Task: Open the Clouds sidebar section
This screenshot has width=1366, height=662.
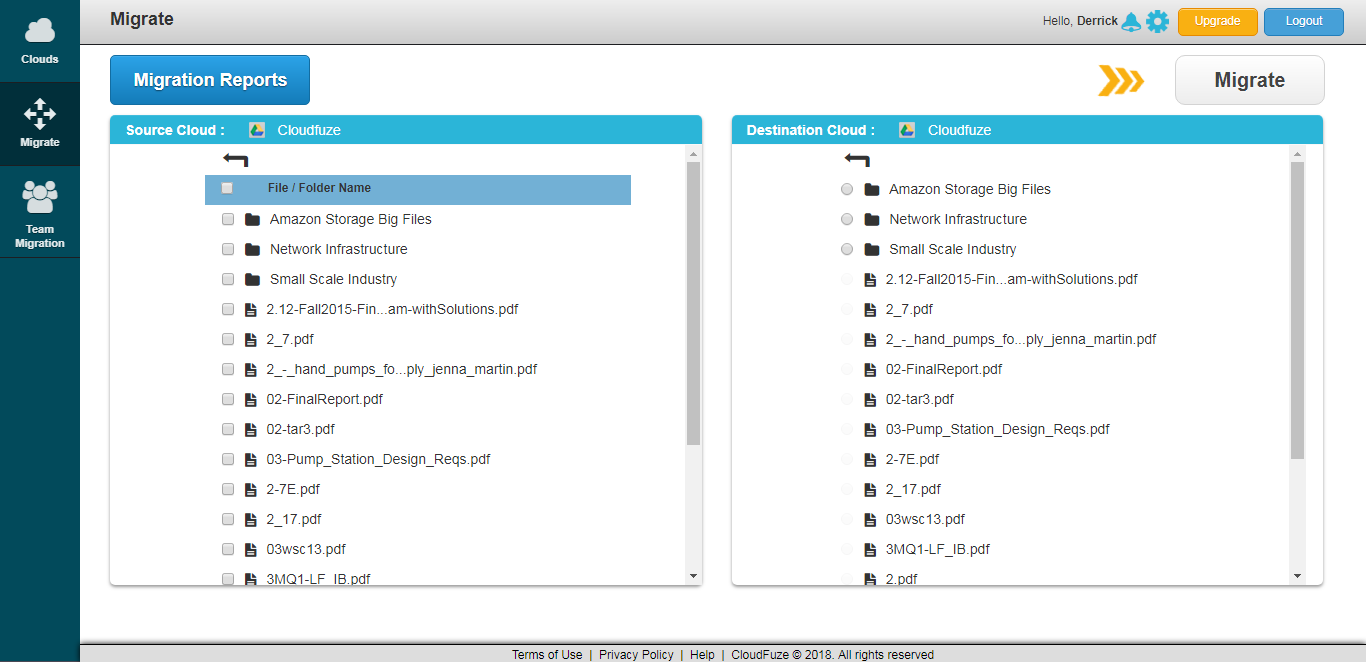Action: (x=40, y=41)
